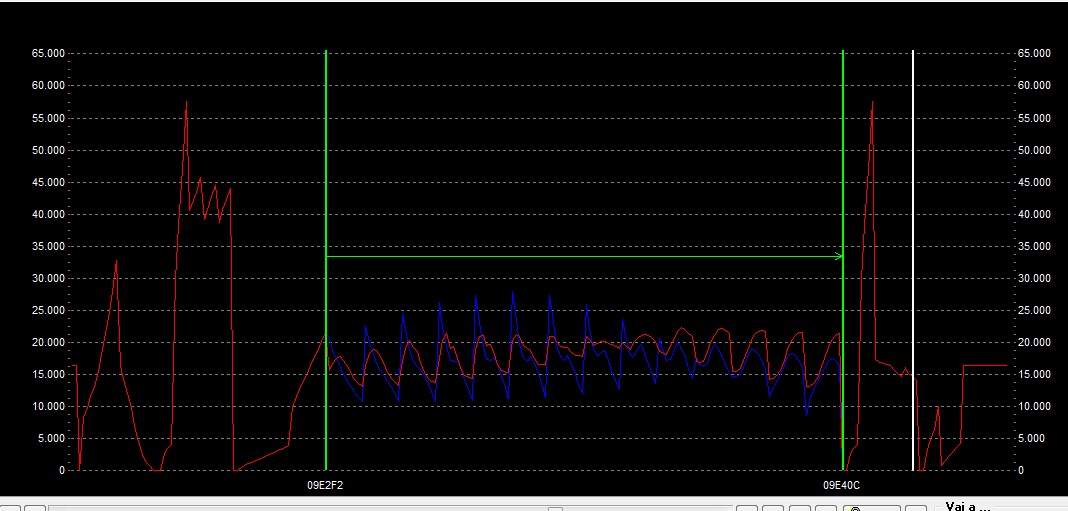1068x511 pixels.
Task: Click the 5.000 label on left axis
Action: (x=50, y=439)
